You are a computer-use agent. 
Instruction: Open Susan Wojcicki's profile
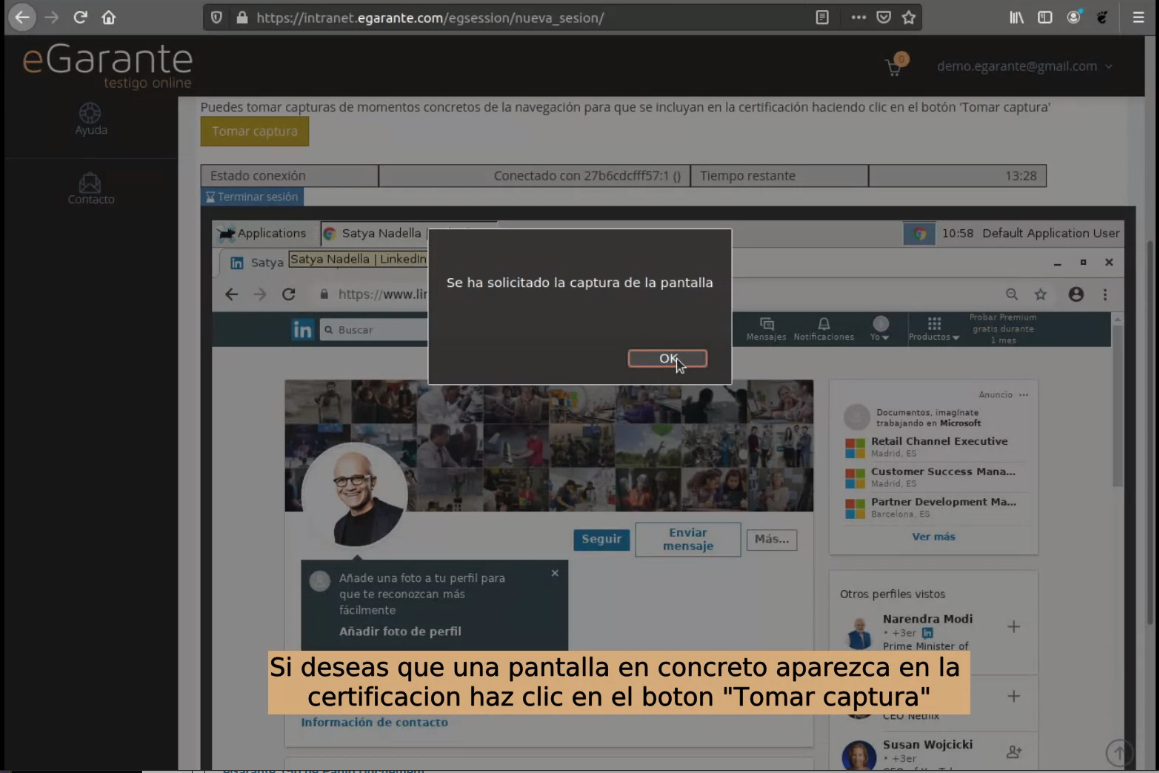tap(927, 745)
